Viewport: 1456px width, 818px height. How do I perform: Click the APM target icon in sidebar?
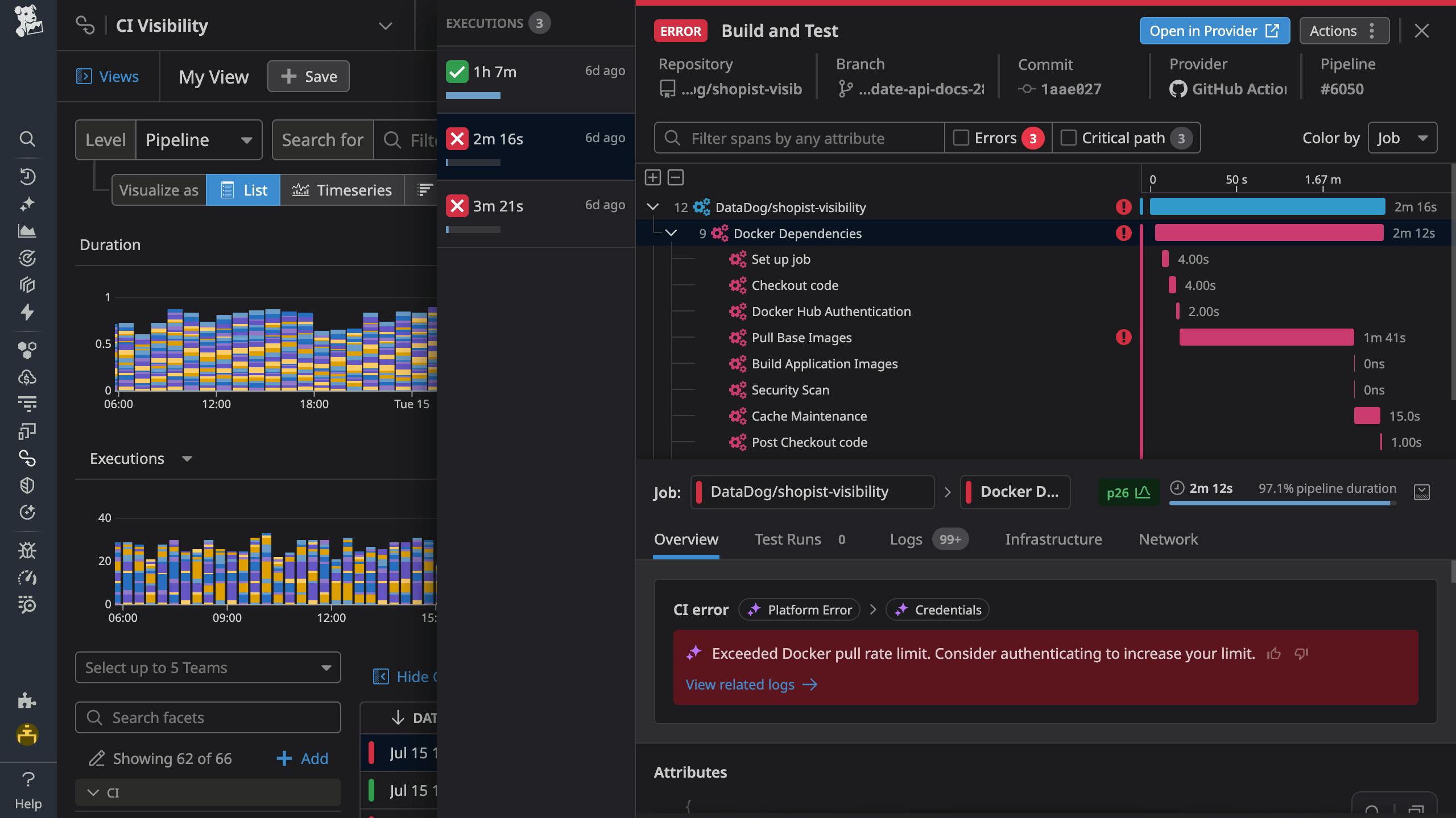[x=27, y=258]
